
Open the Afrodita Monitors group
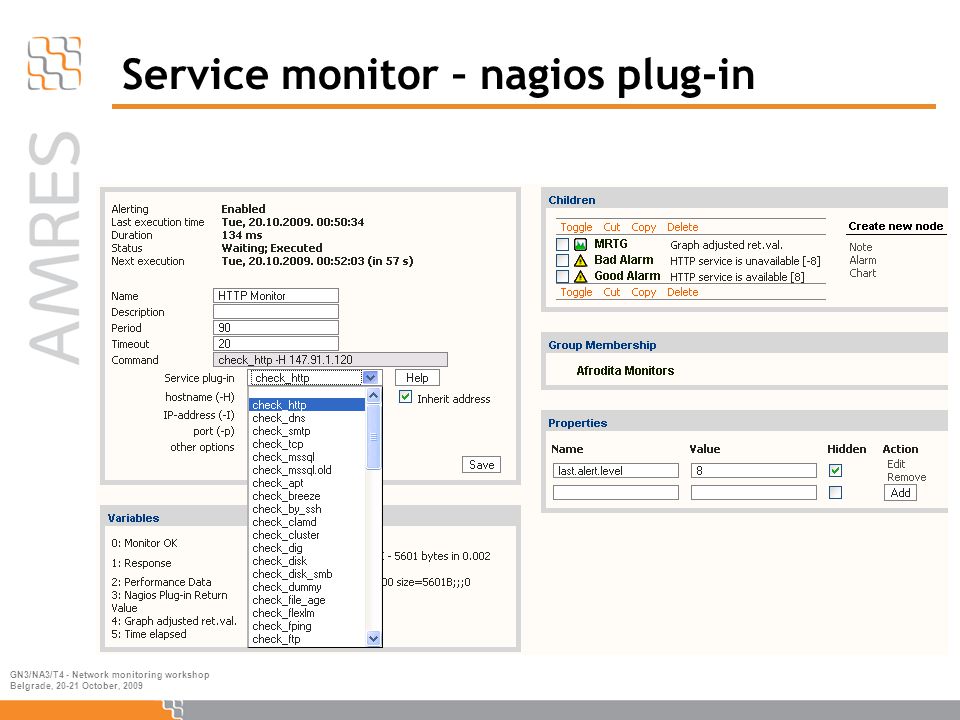[x=625, y=370]
